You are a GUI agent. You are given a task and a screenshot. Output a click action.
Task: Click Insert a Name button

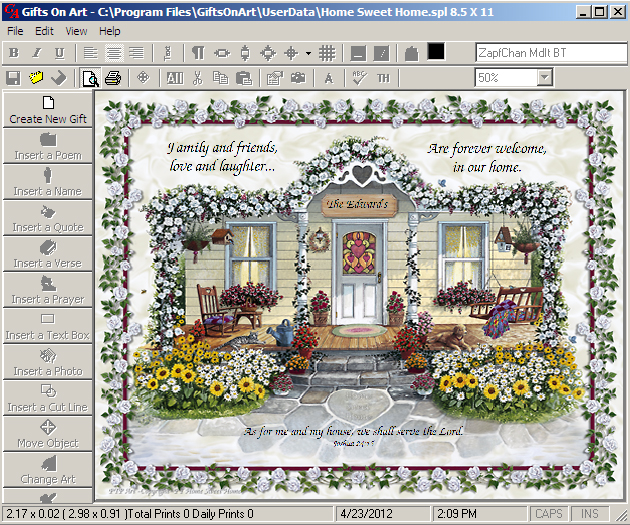[48, 182]
